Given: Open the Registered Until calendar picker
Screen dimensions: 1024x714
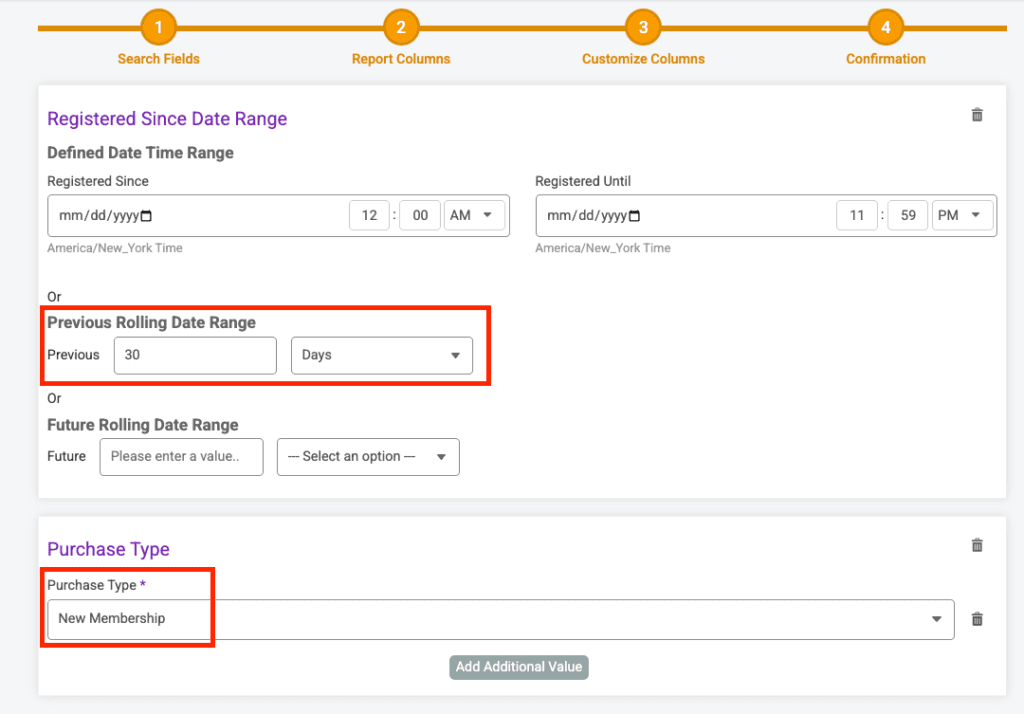Looking at the screenshot, I should 634,216.
